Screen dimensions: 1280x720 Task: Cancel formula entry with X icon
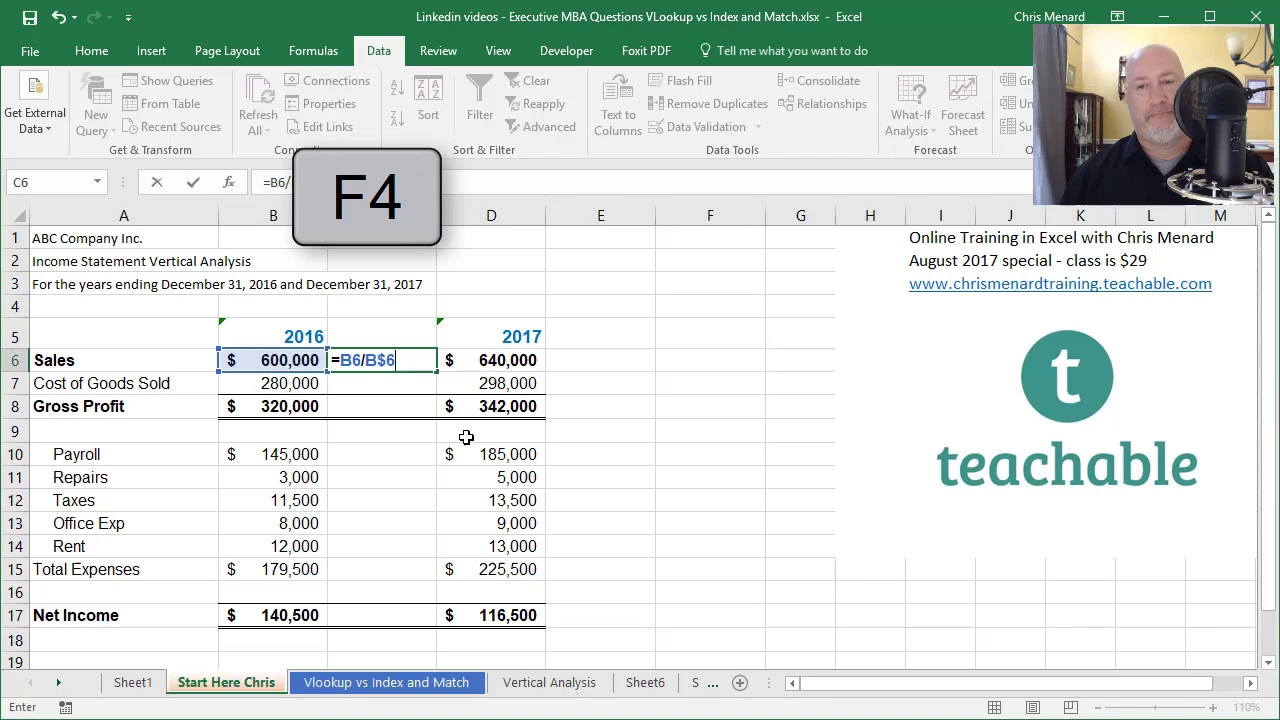pos(157,182)
